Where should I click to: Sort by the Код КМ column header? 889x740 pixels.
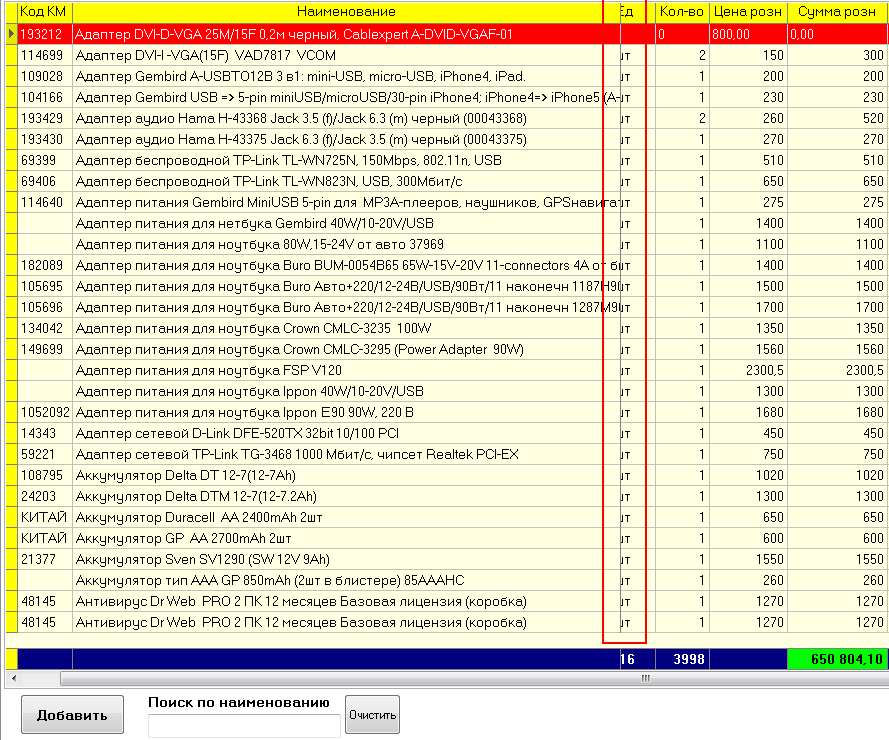click(44, 12)
